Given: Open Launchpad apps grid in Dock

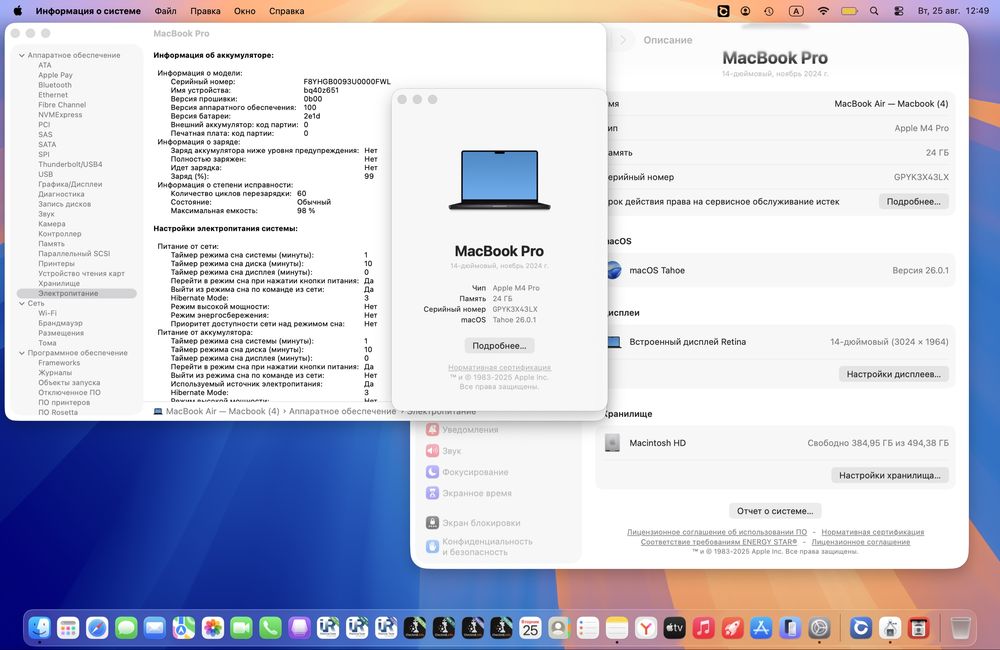Looking at the screenshot, I should [x=68, y=628].
